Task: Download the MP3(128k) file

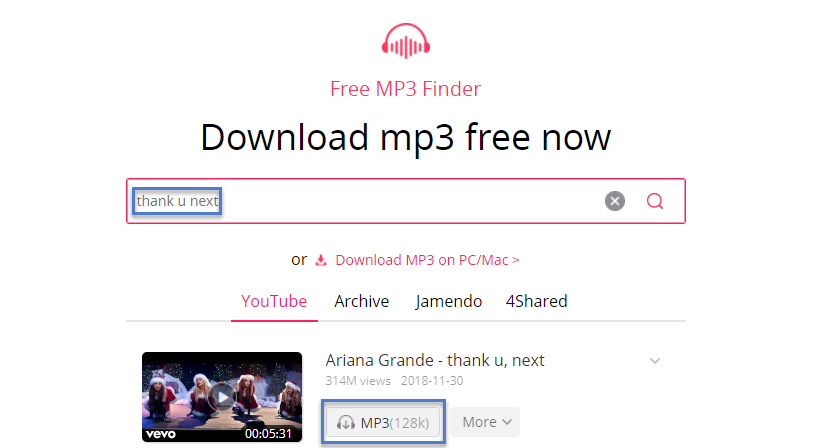Action: click(x=383, y=422)
